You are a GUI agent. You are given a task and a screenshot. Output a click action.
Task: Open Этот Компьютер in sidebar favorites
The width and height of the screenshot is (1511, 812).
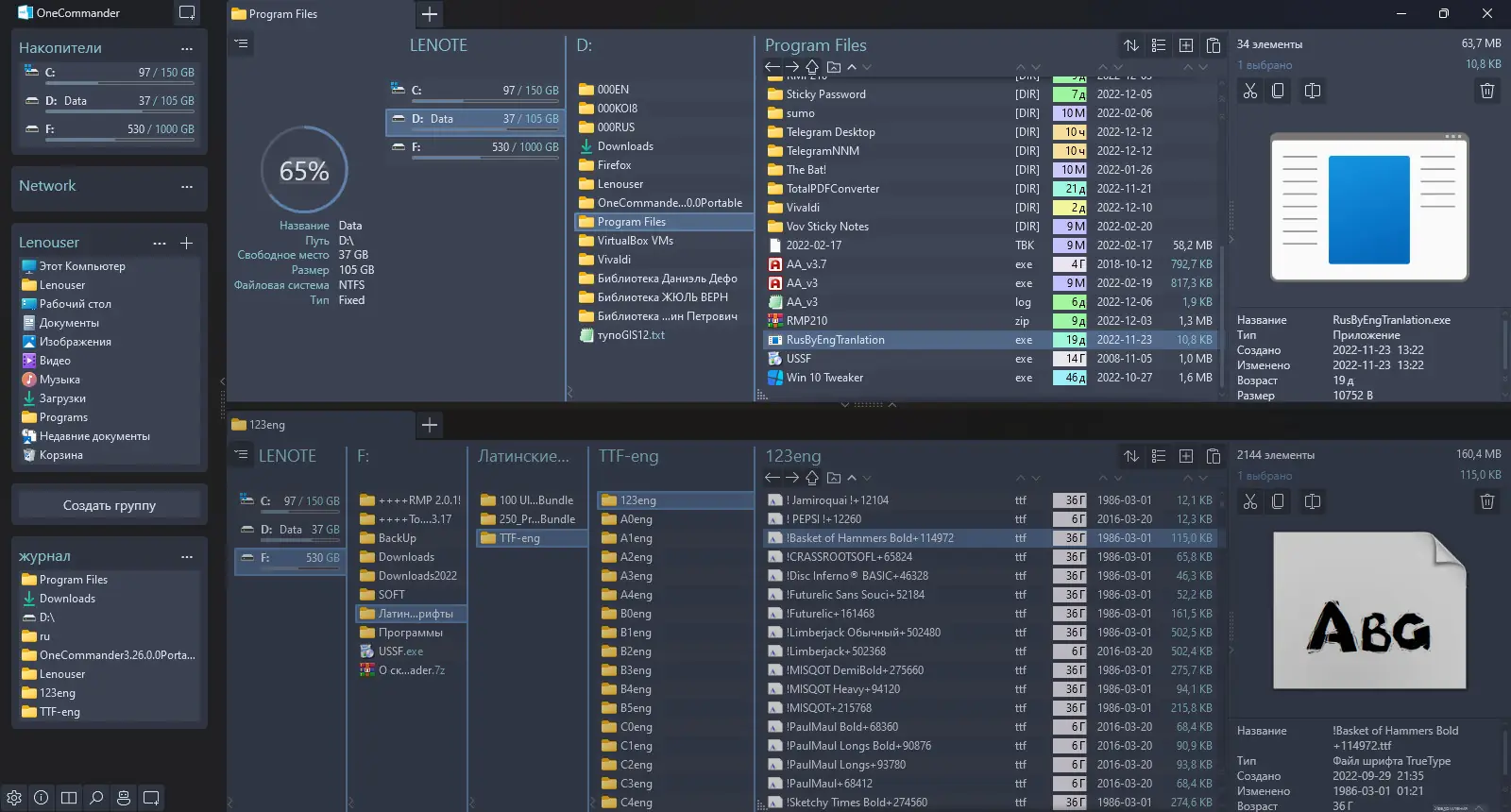point(82,266)
